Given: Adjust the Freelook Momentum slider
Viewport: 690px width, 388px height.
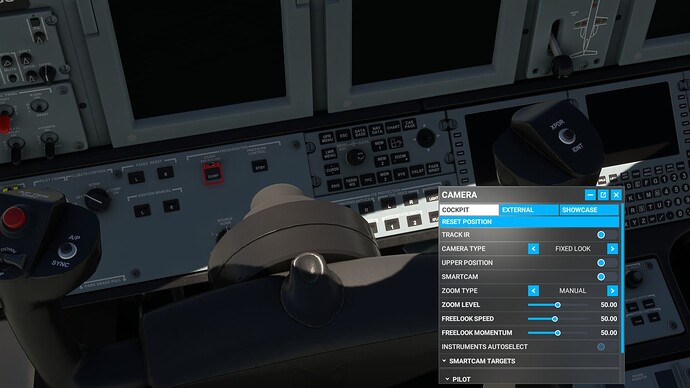Looking at the screenshot, I should click(558, 333).
